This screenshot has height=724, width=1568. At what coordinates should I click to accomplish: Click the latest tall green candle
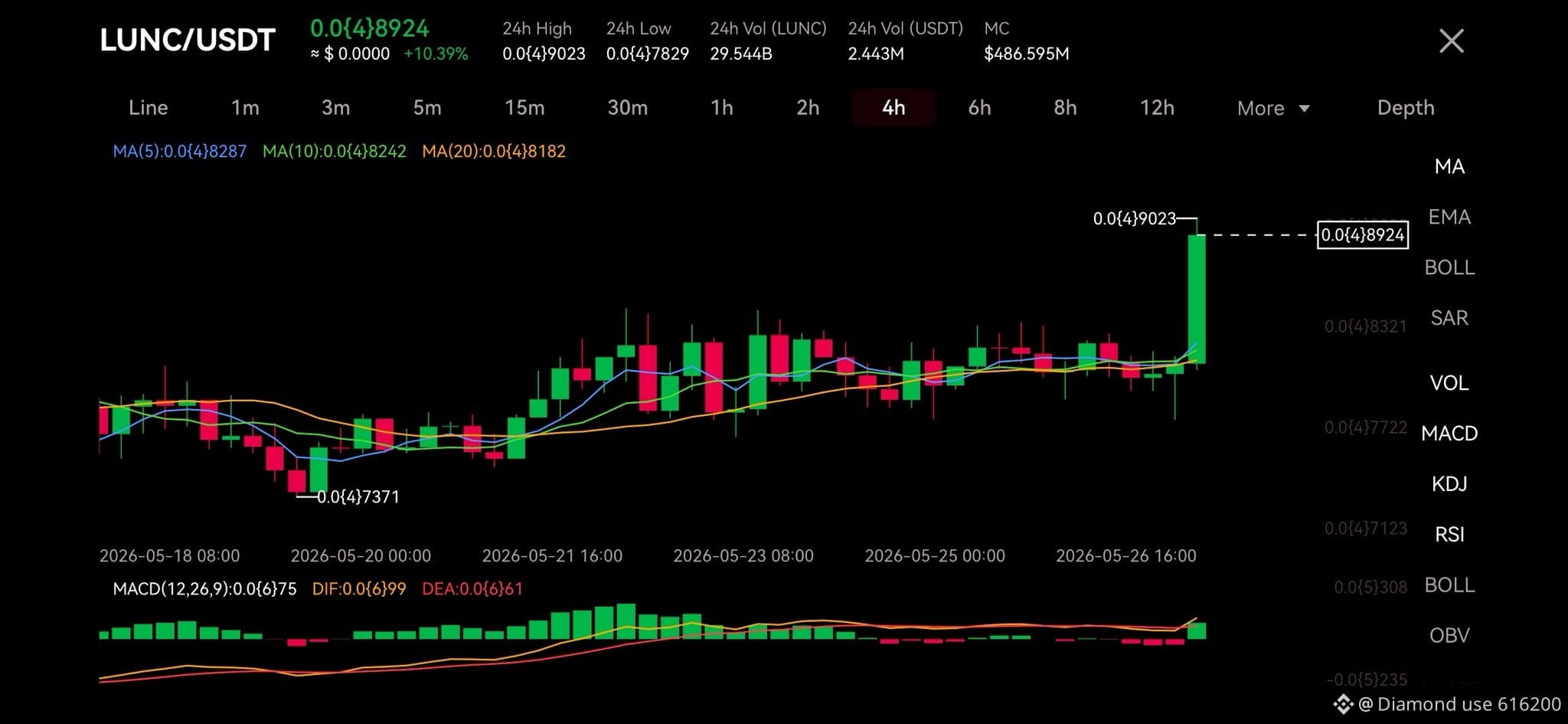point(1197,299)
